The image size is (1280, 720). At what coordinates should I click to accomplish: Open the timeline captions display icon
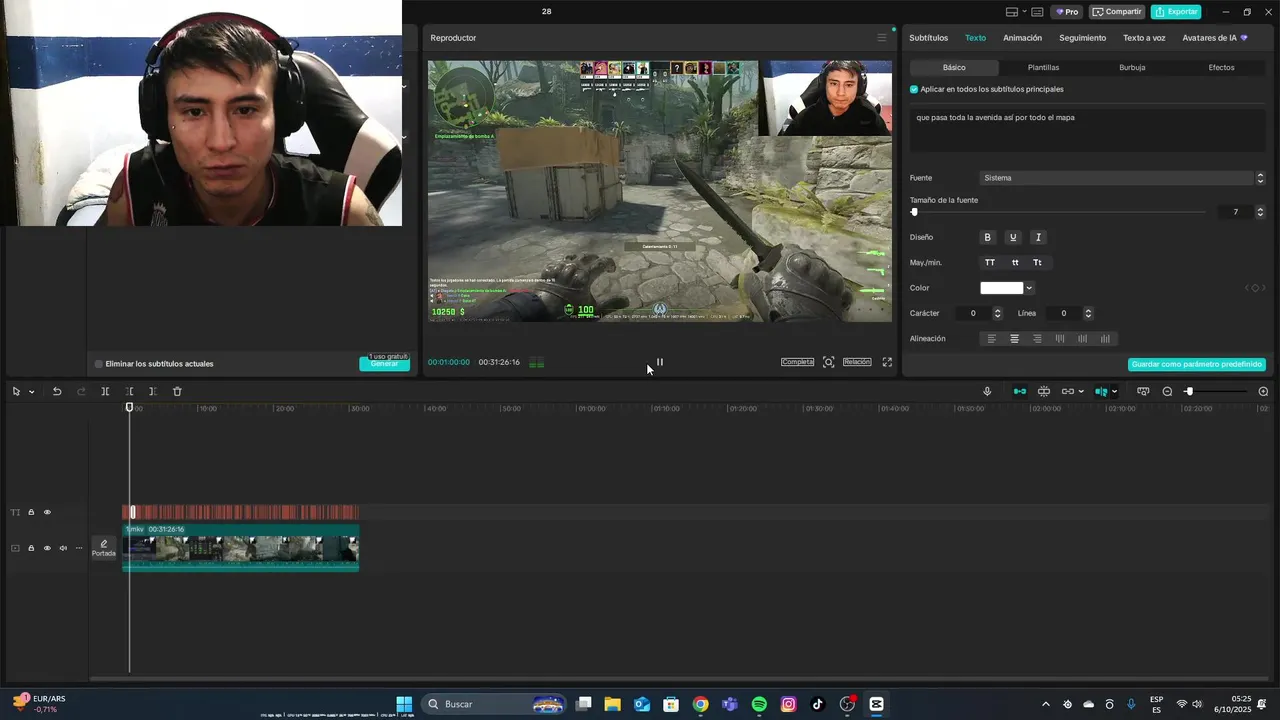1143,391
